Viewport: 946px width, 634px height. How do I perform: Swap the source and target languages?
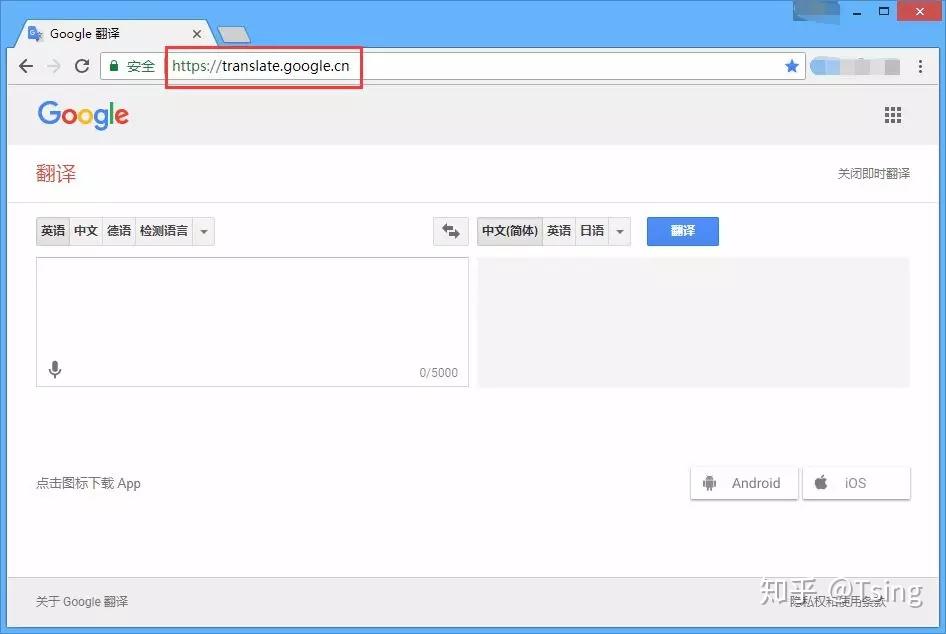coord(450,231)
